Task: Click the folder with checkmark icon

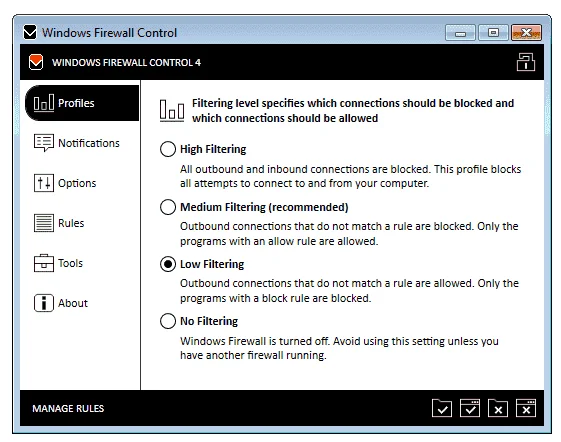Action: 442,408
